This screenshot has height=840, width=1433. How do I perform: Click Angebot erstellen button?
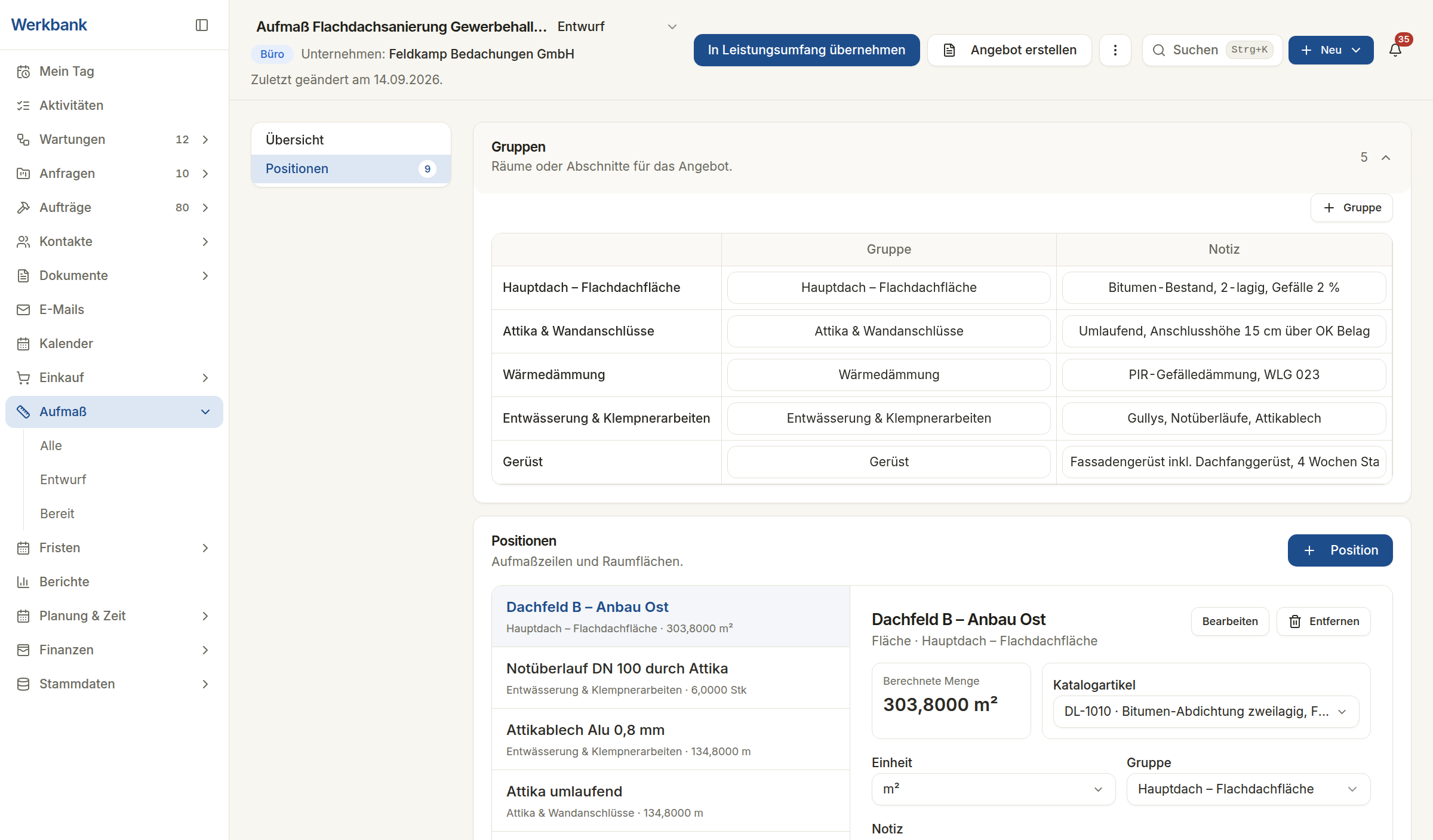(x=1010, y=50)
